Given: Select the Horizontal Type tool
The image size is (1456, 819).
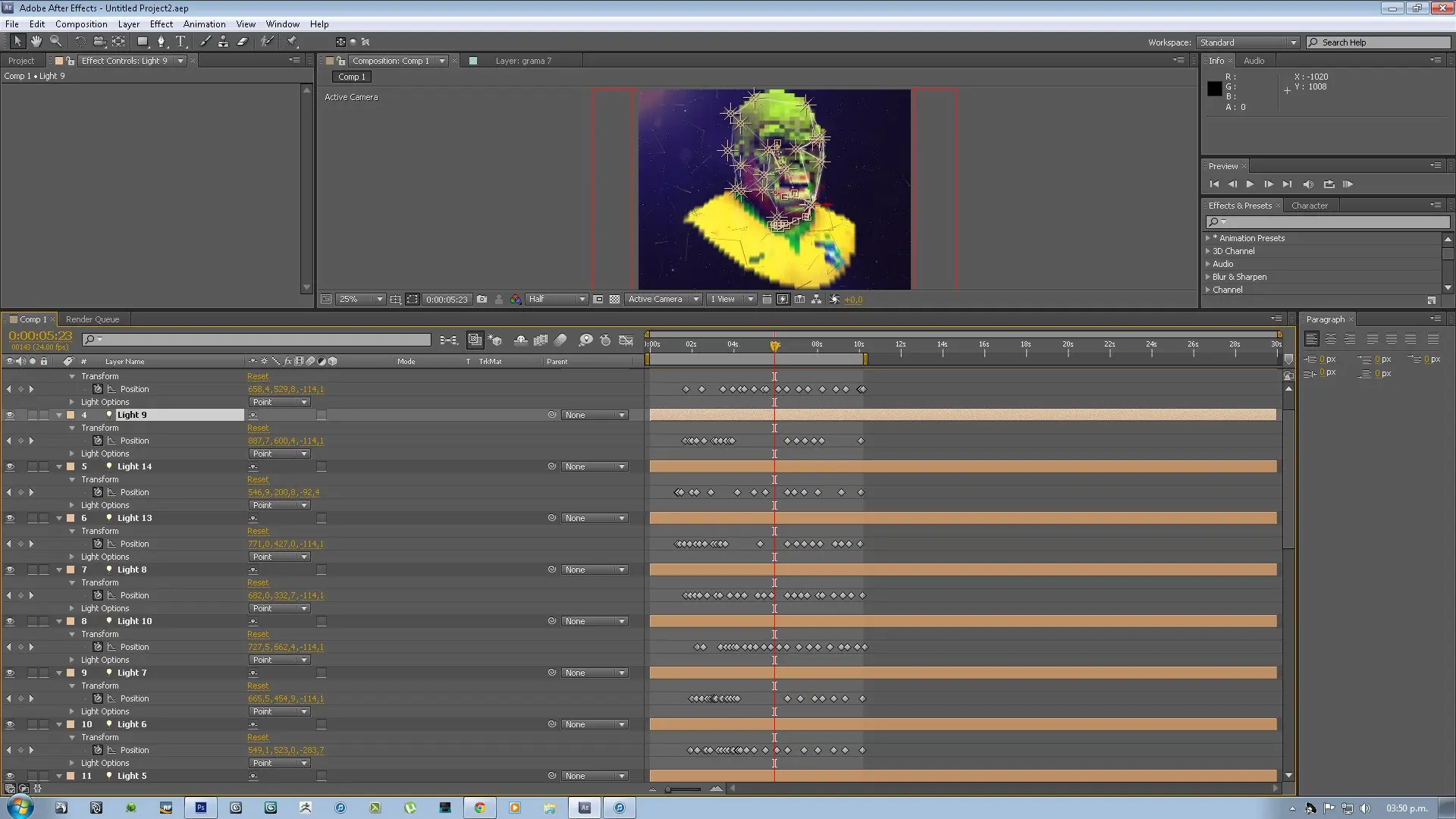Looking at the screenshot, I should click(x=180, y=42).
